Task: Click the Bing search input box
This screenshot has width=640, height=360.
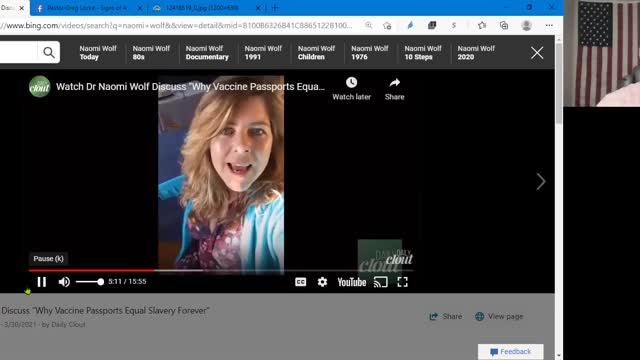Action: point(18,52)
